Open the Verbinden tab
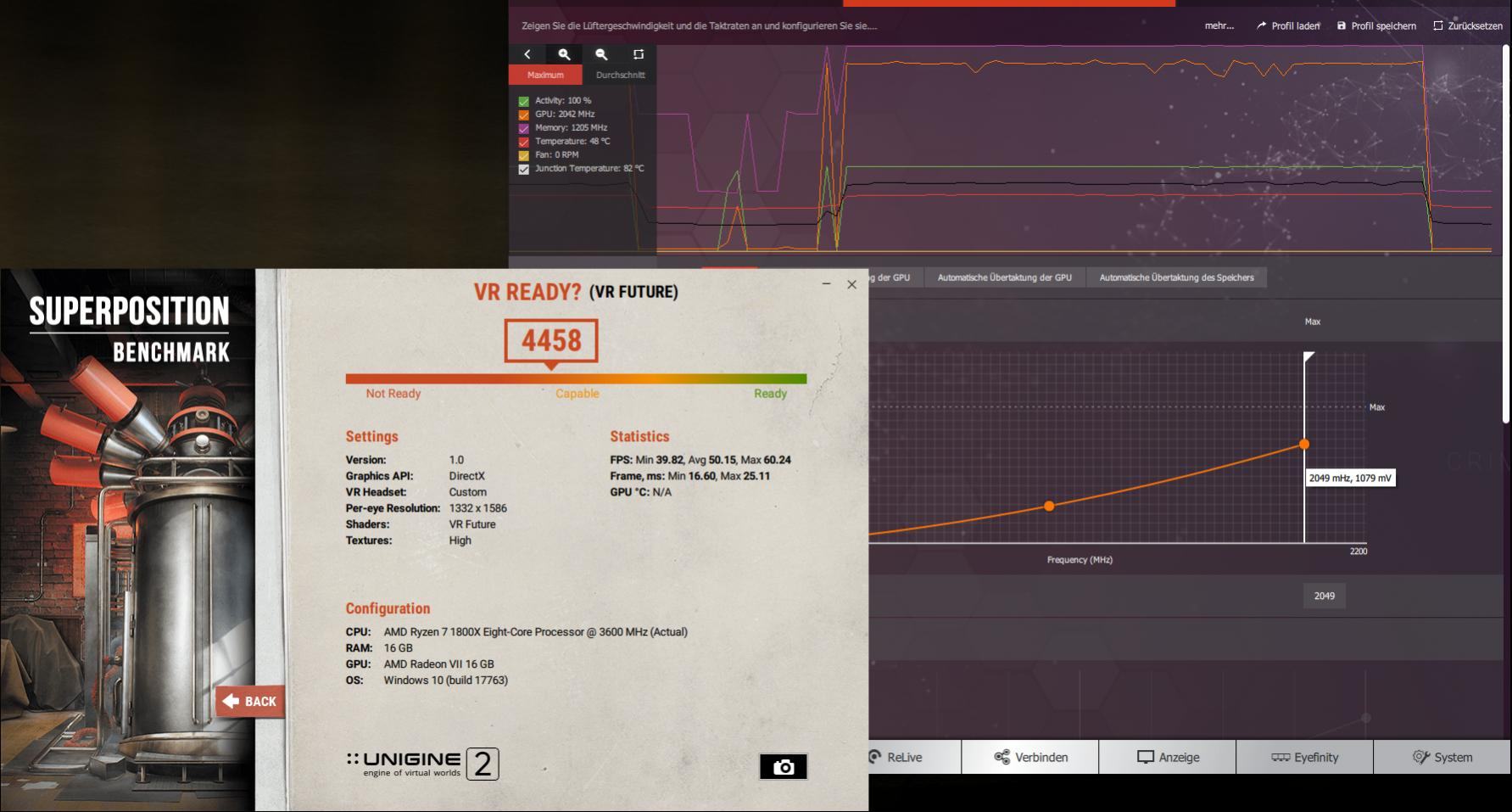1512x812 pixels. pos(1030,757)
